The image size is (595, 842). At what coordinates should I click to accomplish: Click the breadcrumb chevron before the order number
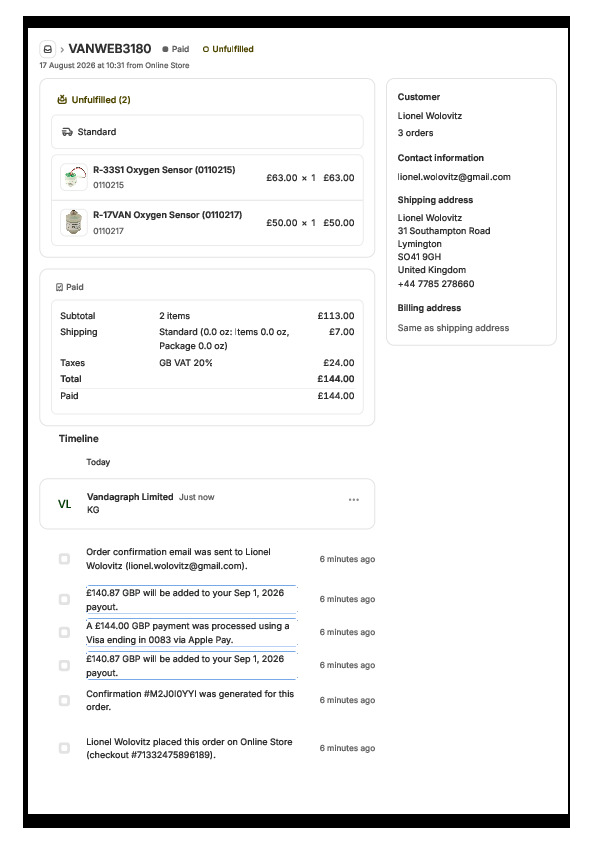(x=62, y=49)
